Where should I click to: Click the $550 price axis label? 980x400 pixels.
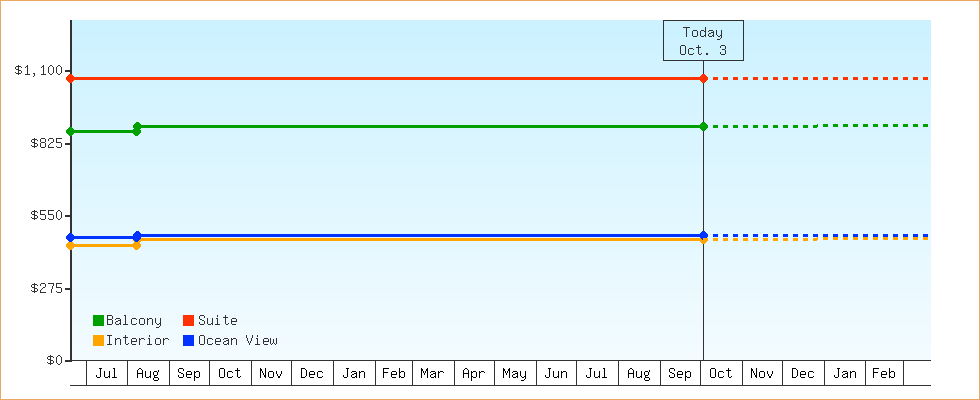43,216
